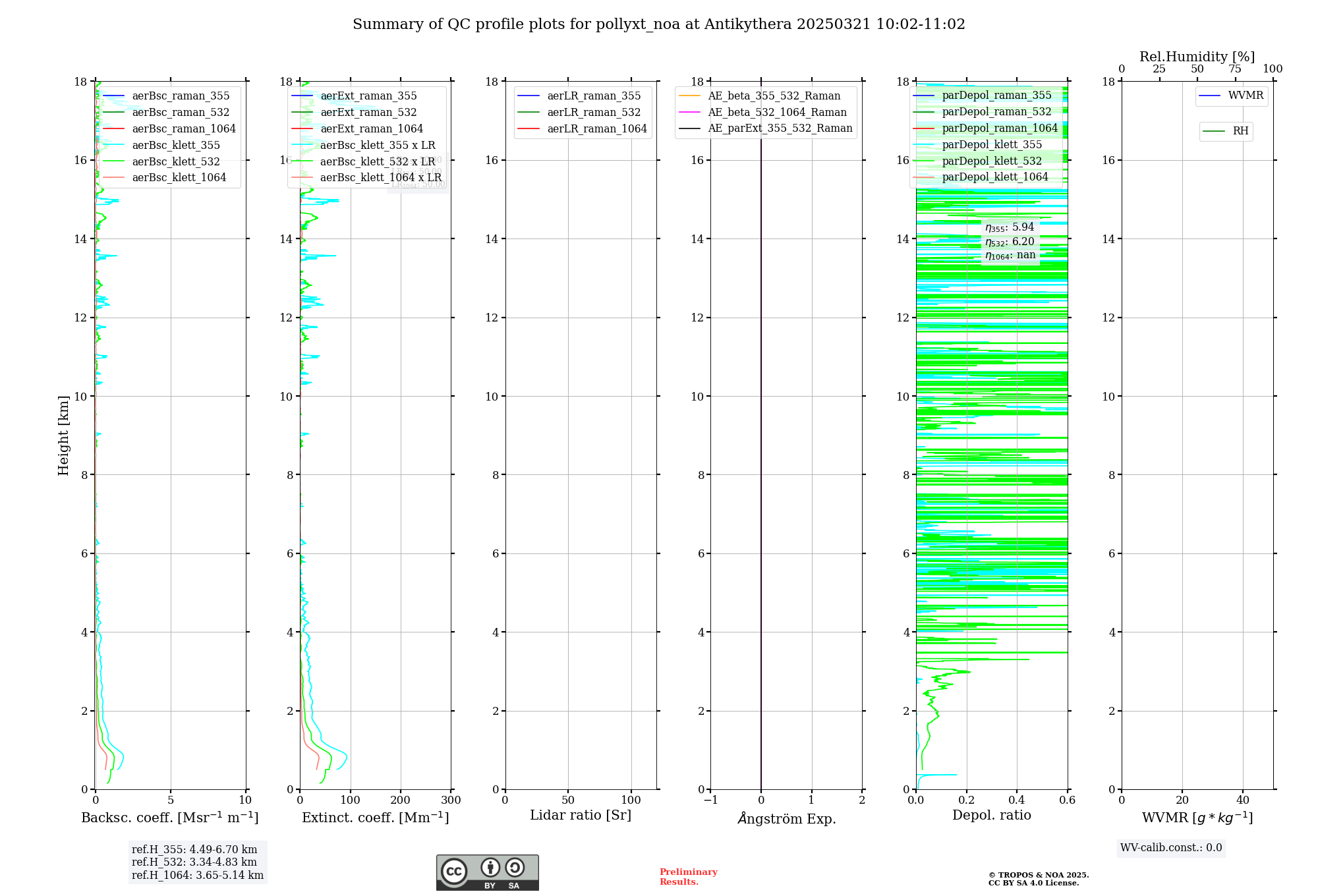1318x896 pixels.
Task: Click the WVMR [g*kg-1] axis label
Action: (x=1197, y=818)
